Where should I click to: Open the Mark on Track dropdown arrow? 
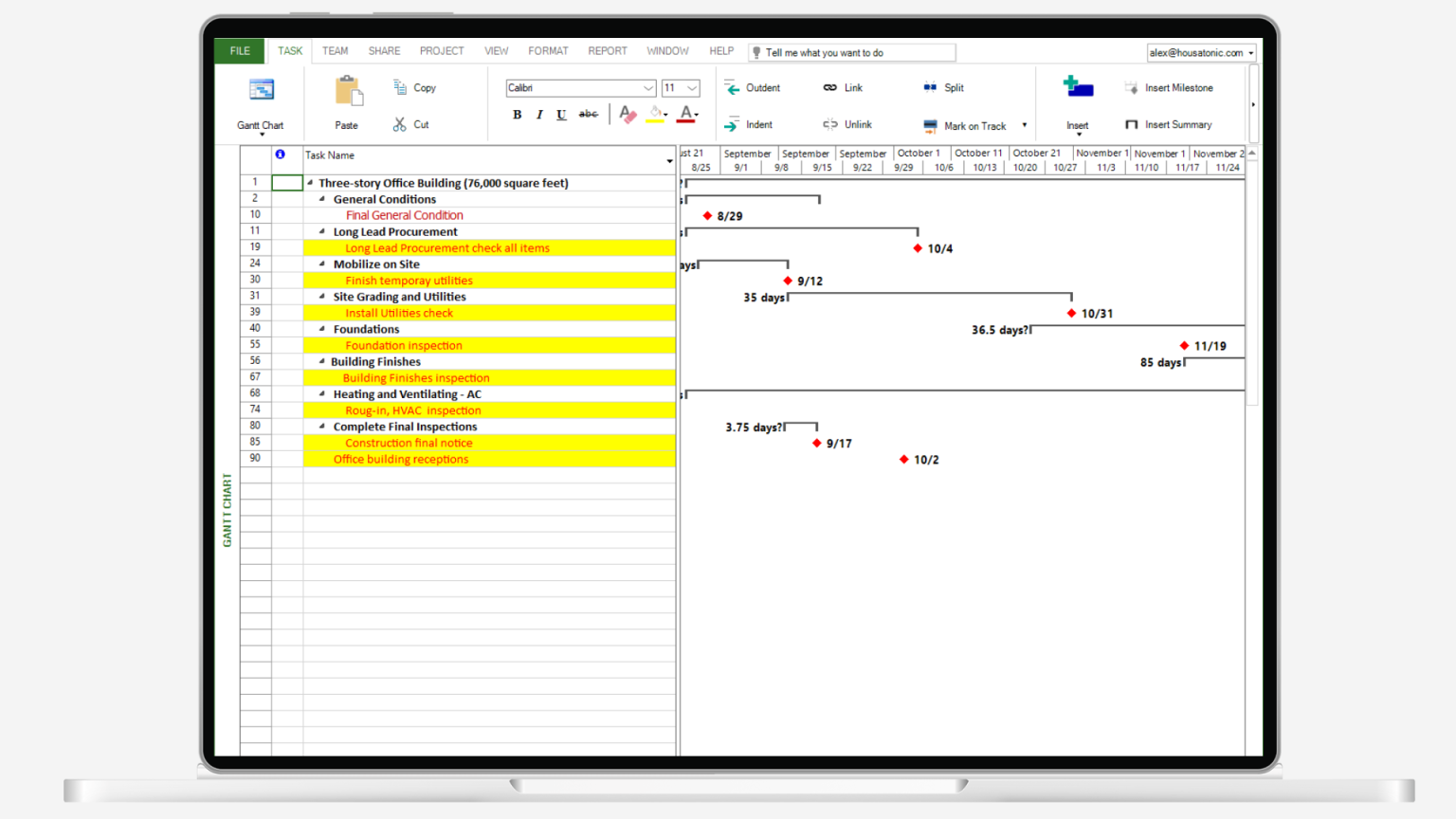pyautogui.click(x=1024, y=125)
